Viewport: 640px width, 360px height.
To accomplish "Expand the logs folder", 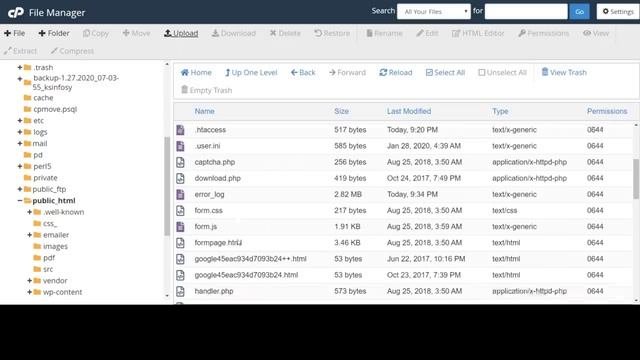I will [20, 132].
